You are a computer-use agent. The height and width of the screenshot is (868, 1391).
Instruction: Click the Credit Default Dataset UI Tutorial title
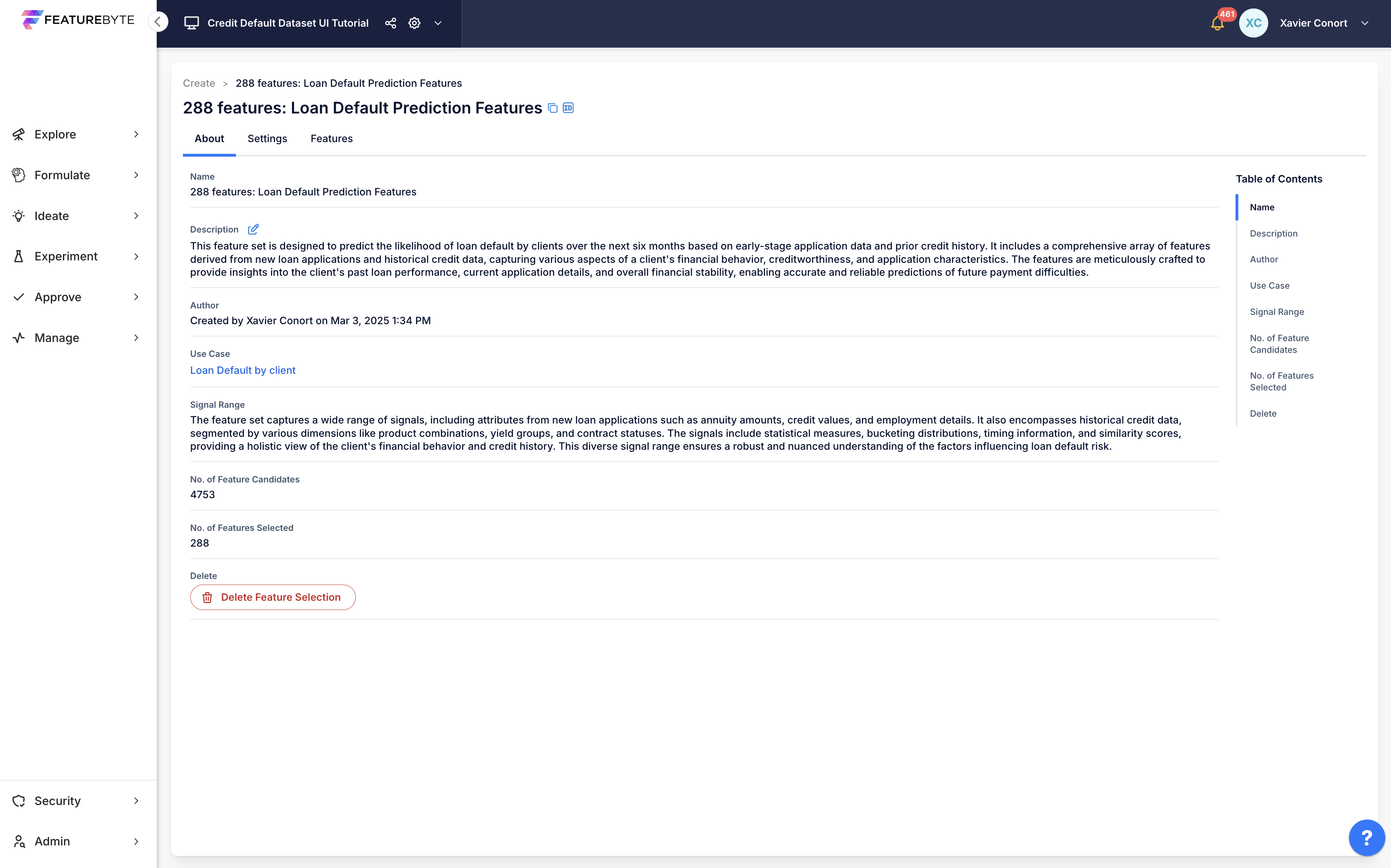[x=288, y=23]
